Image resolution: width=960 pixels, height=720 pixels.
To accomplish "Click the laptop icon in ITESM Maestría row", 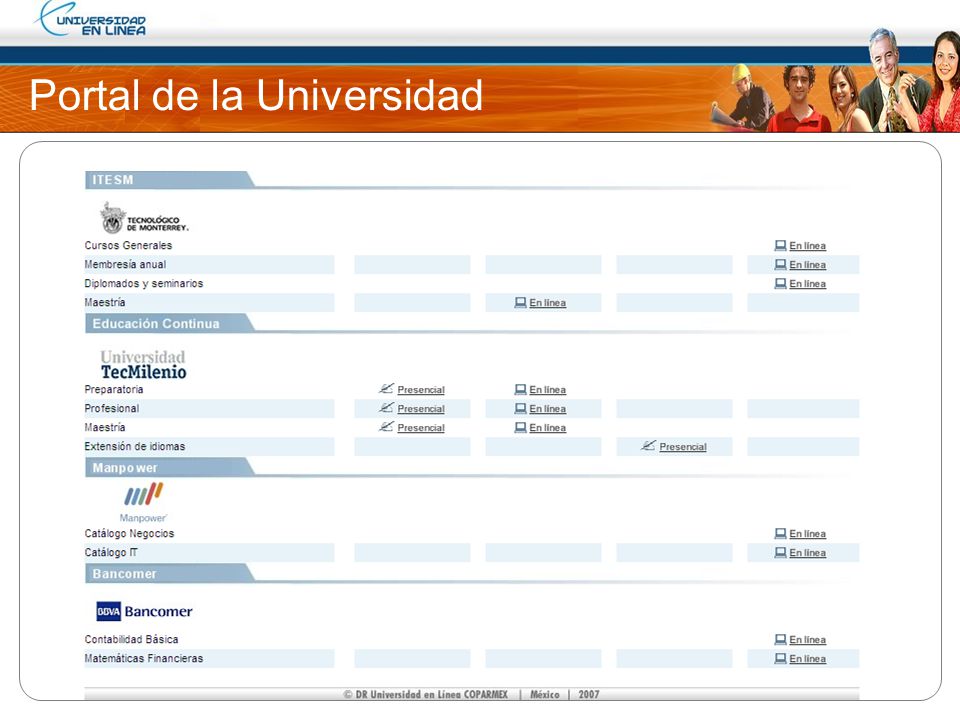I will pyautogui.click(x=520, y=302).
